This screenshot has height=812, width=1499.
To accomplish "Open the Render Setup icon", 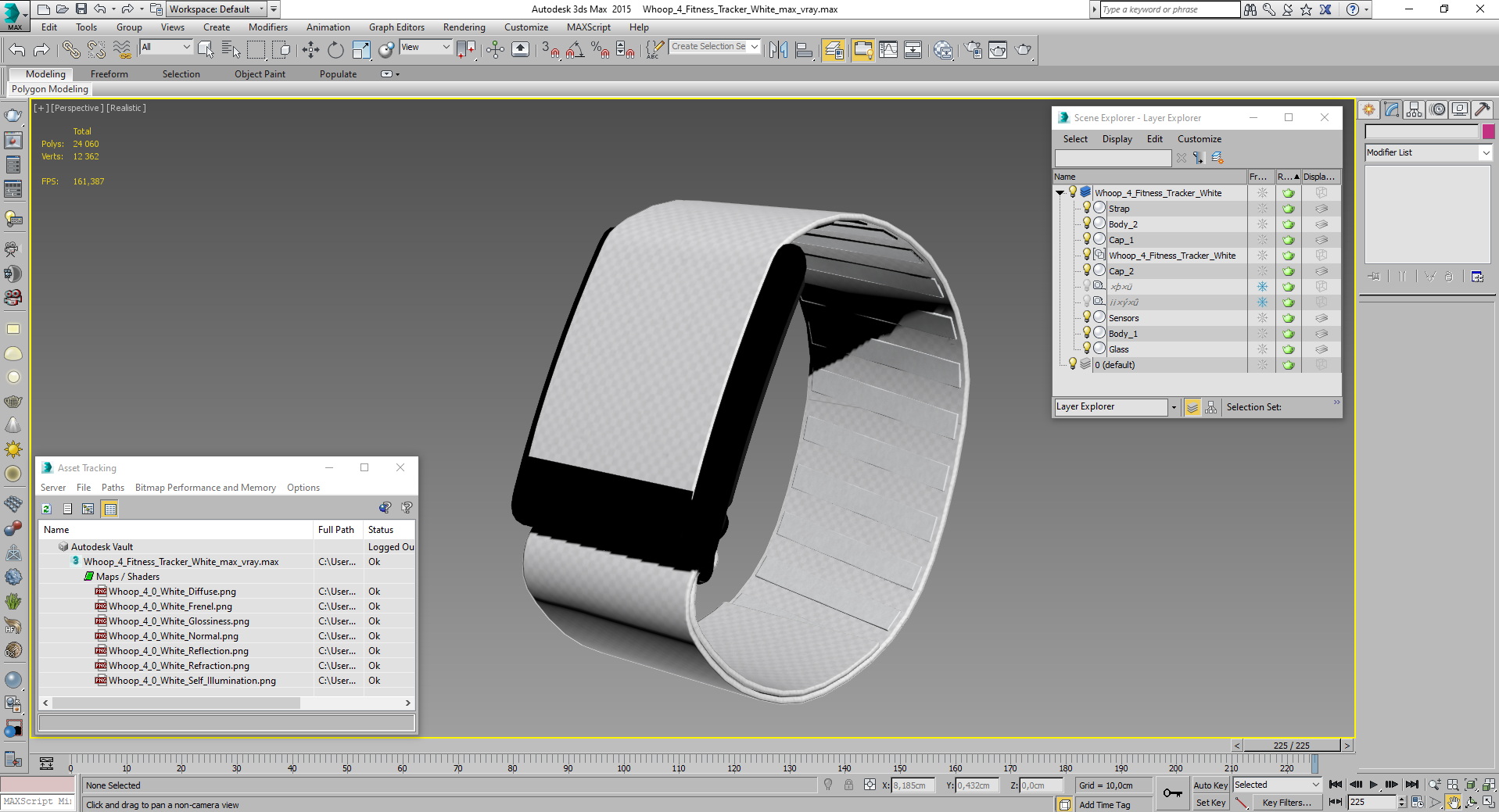I will pos(973,50).
